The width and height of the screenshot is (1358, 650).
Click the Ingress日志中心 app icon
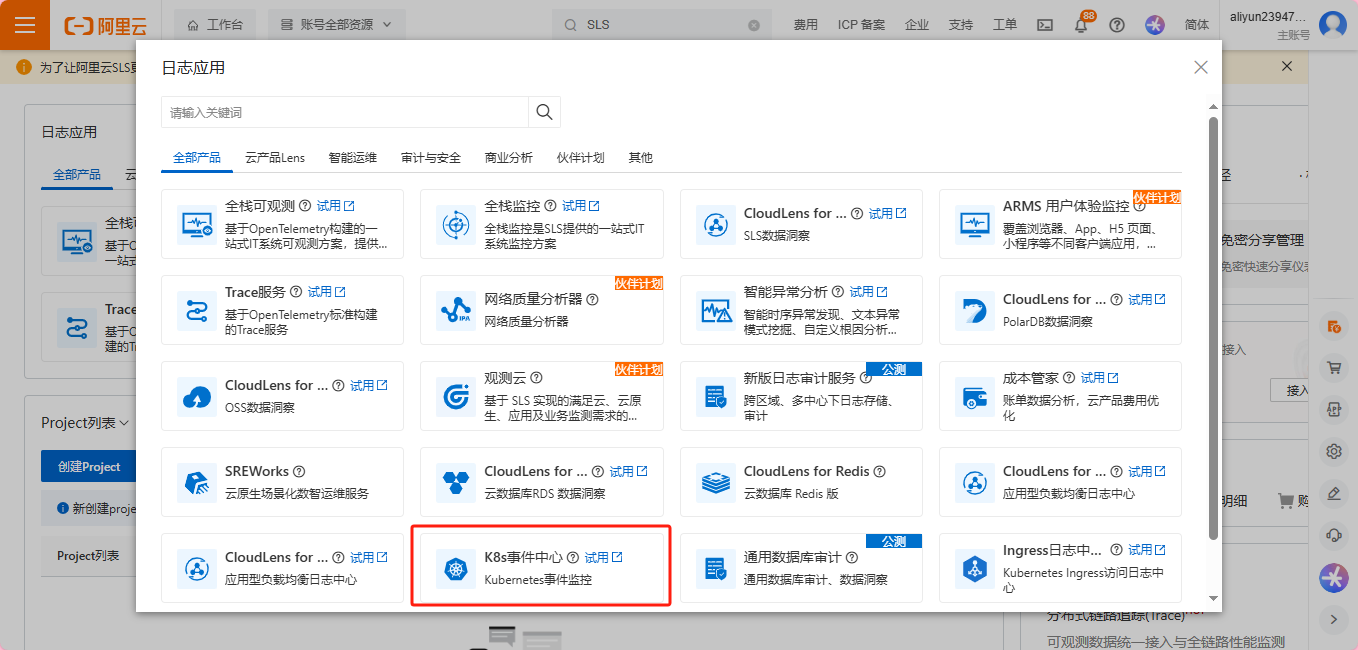pos(974,568)
